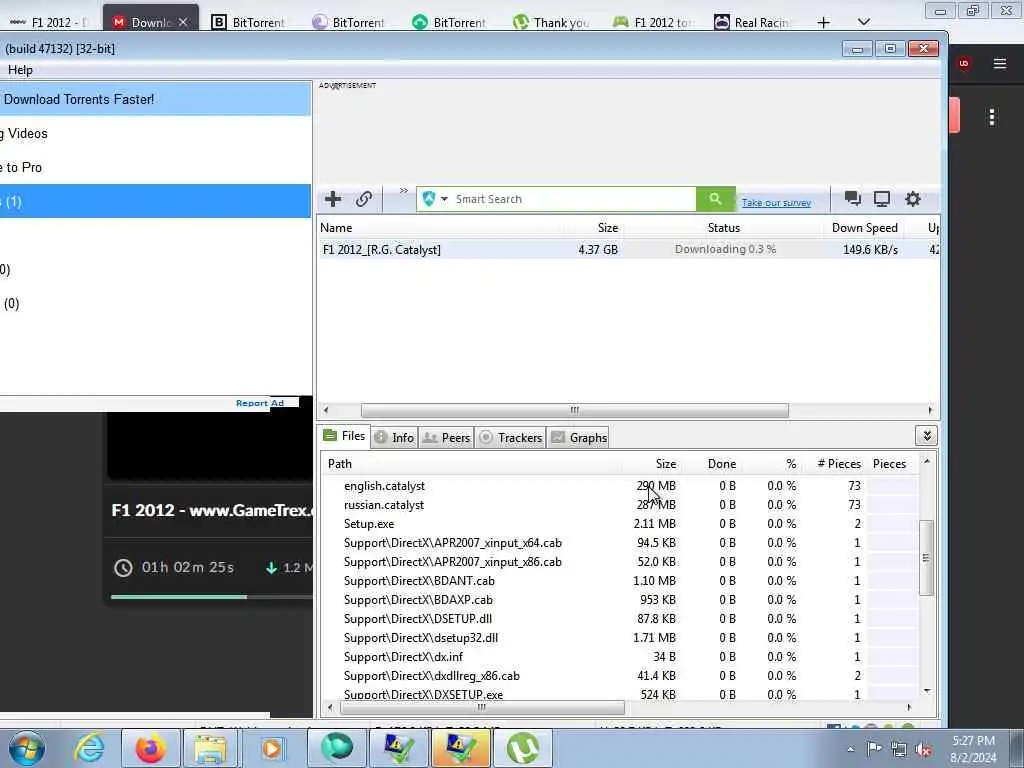Open Windows Media Player taskbar icon
1024x768 pixels.
[271, 748]
